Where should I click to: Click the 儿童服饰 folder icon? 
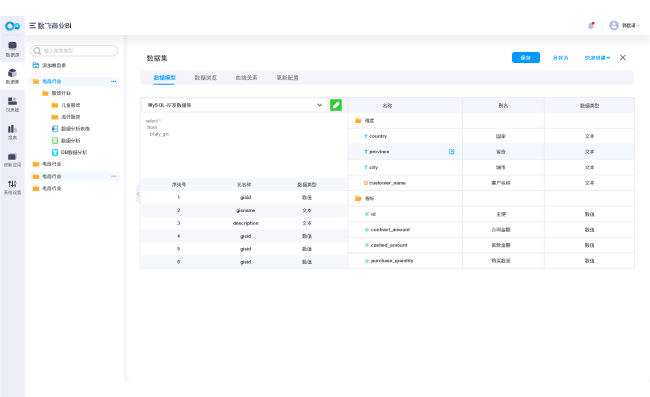coord(54,105)
